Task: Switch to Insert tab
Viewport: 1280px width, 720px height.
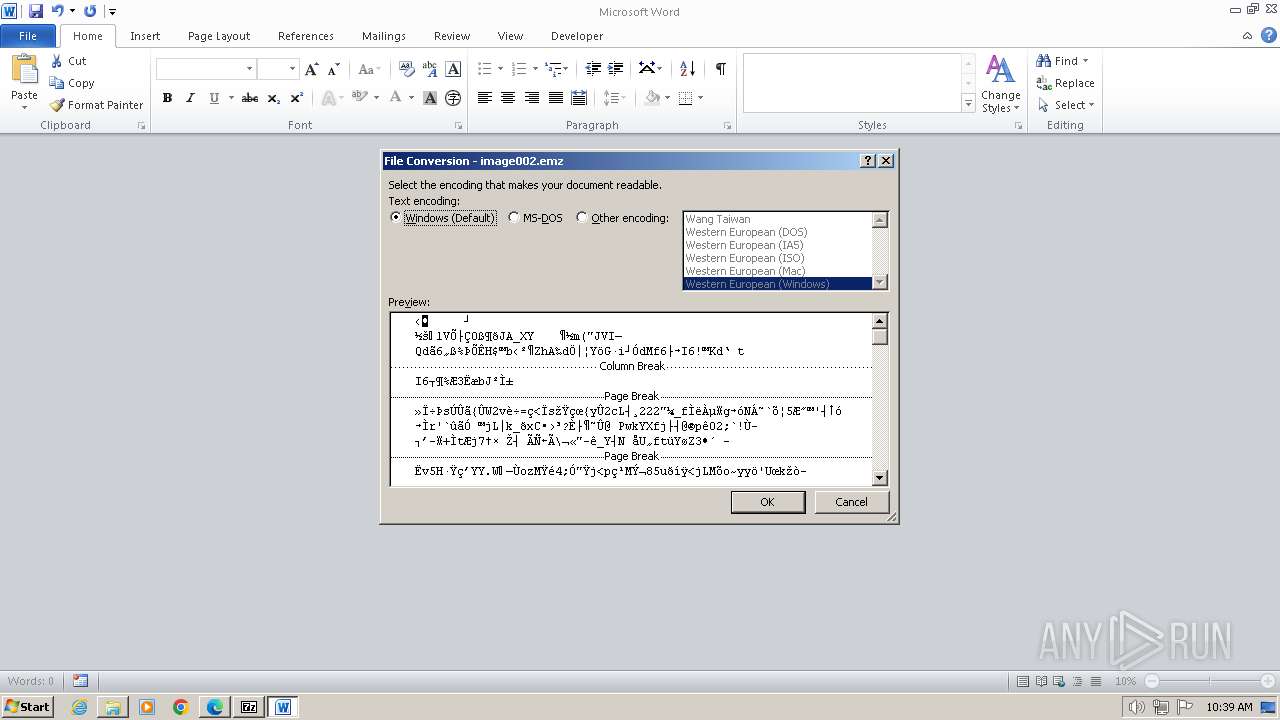Action: tap(145, 36)
